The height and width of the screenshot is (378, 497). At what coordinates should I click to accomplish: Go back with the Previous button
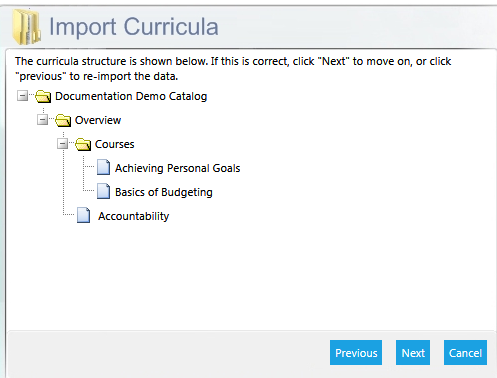tap(356, 353)
